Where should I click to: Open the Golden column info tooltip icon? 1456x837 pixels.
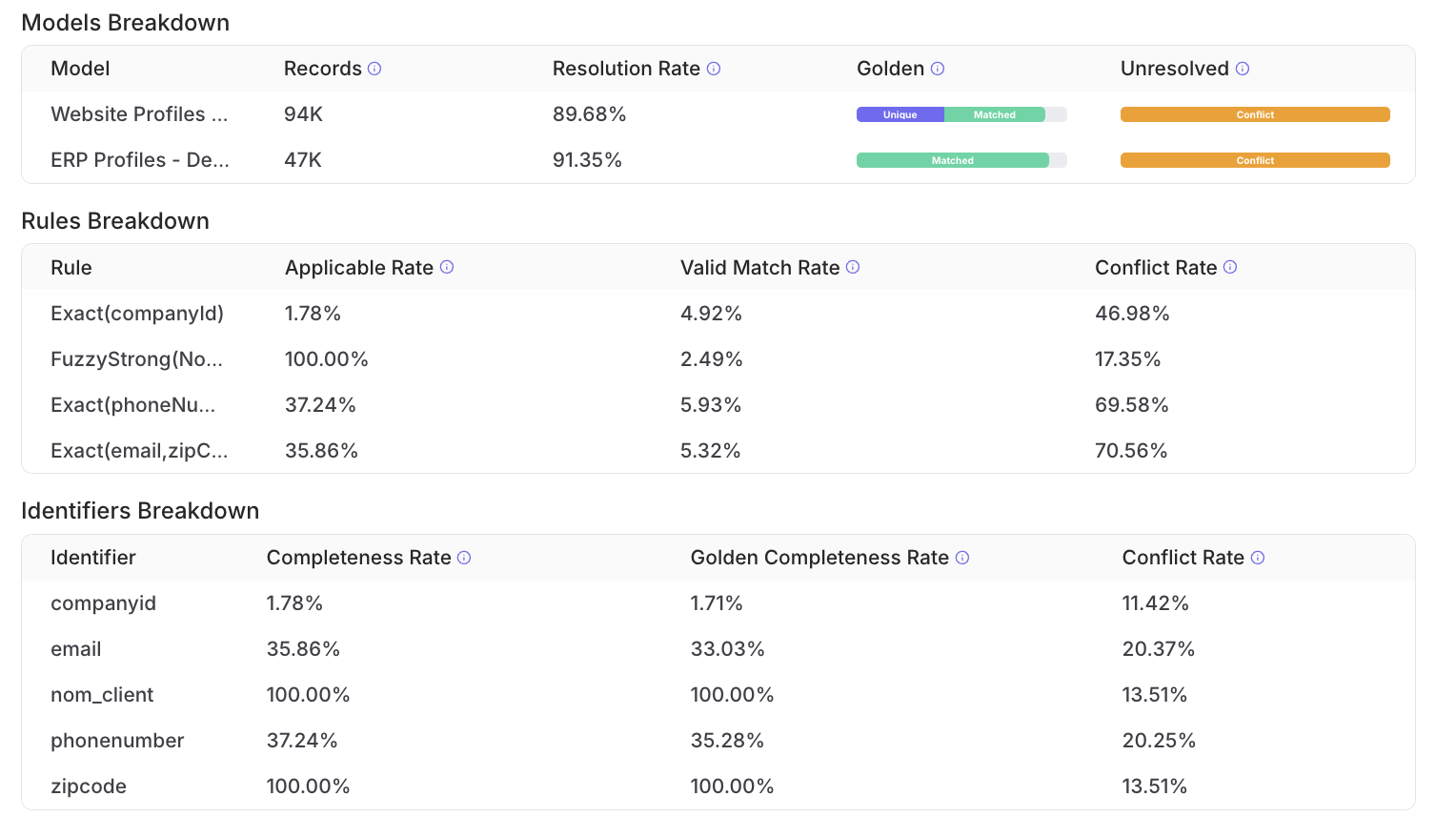pyautogui.click(x=938, y=69)
